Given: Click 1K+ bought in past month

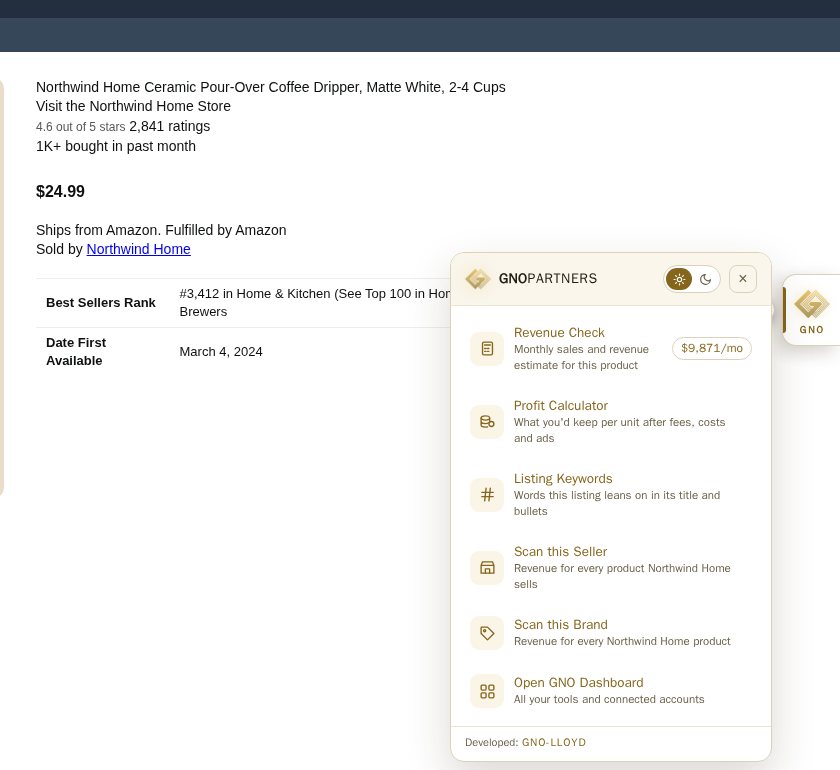Looking at the screenshot, I should 116,146.
